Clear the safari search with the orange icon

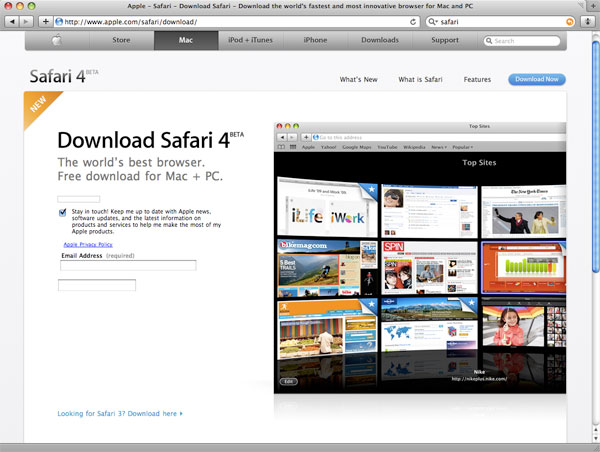tap(570, 22)
